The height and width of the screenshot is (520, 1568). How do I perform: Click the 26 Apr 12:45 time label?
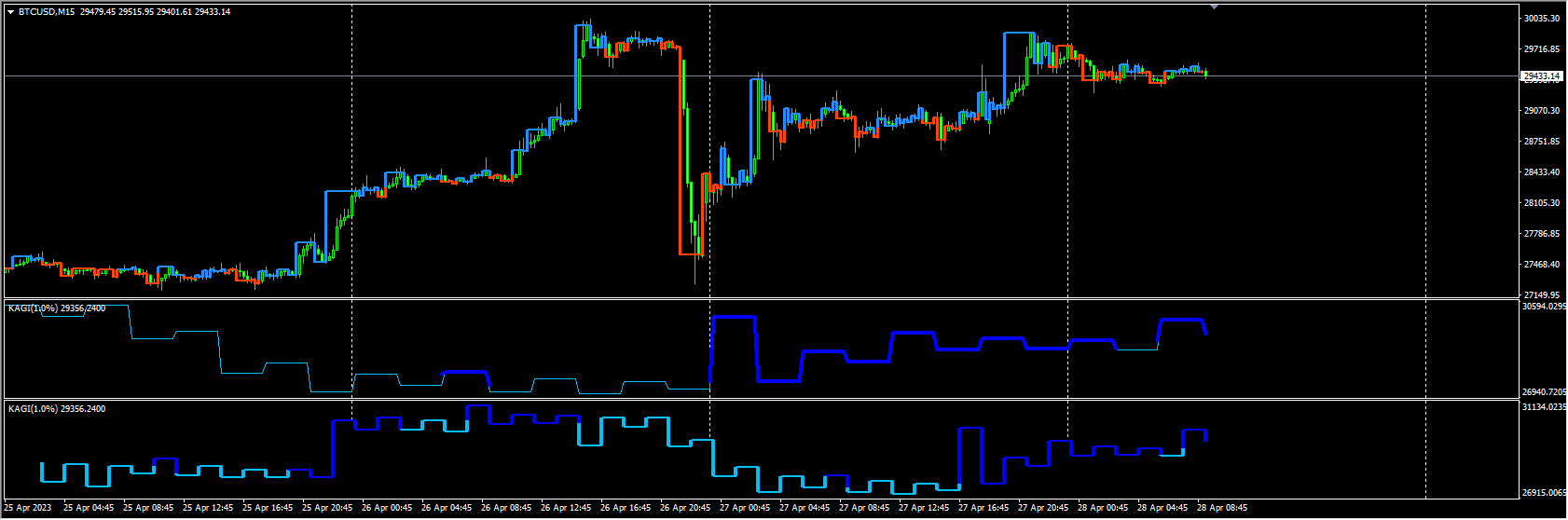tap(566, 509)
